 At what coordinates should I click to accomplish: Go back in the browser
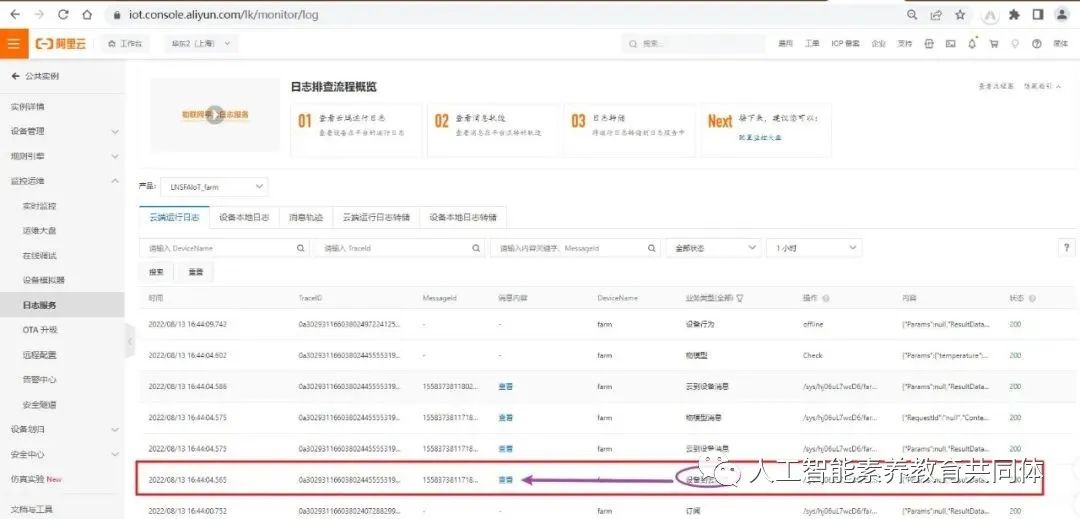[15, 14]
